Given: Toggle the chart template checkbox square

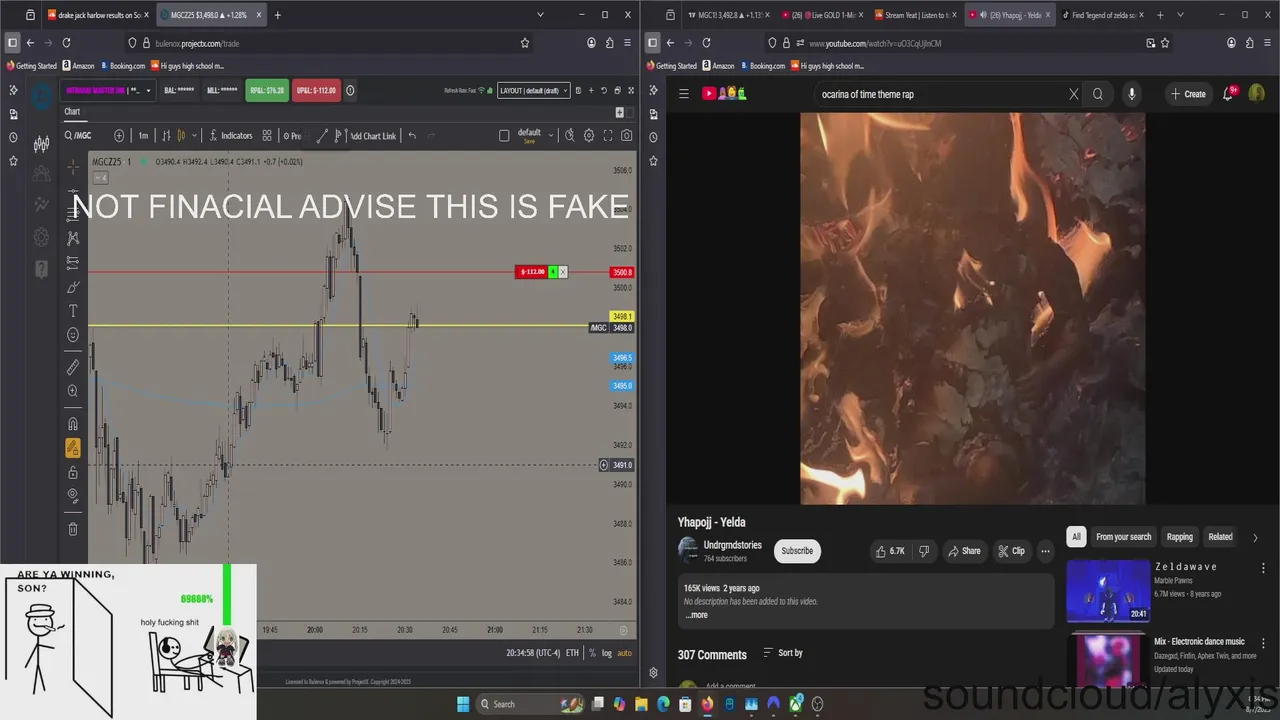Looking at the screenshot, I should tap(504, 135).
